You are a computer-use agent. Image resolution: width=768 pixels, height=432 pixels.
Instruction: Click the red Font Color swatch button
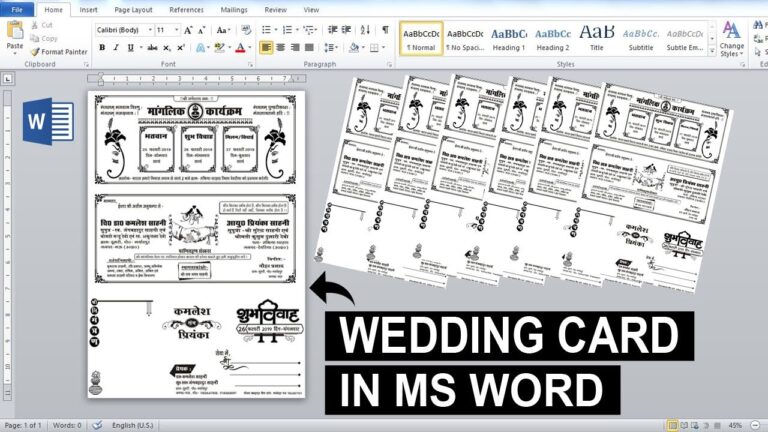240,48
